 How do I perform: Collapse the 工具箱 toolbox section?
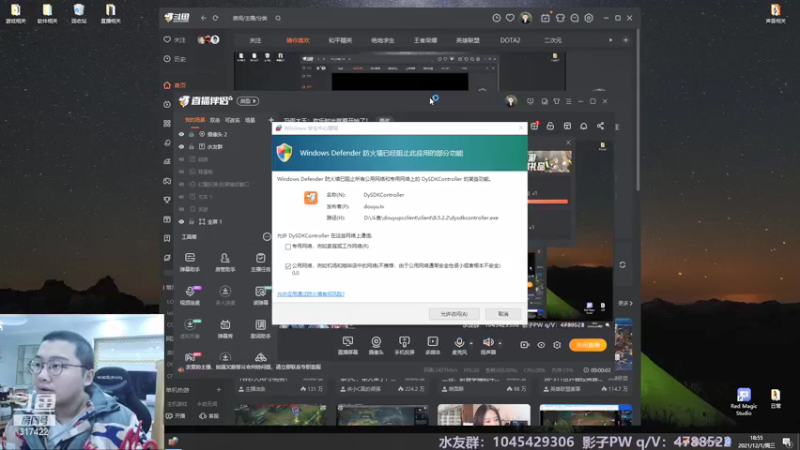[x=267, y=237]
